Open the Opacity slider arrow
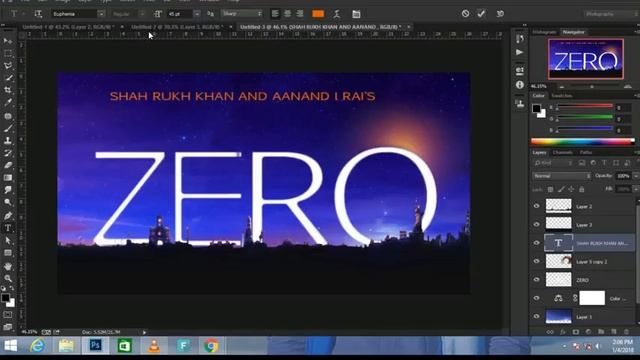Image resolution: width=640 pixels, height=360 pixels. [636, 176]
